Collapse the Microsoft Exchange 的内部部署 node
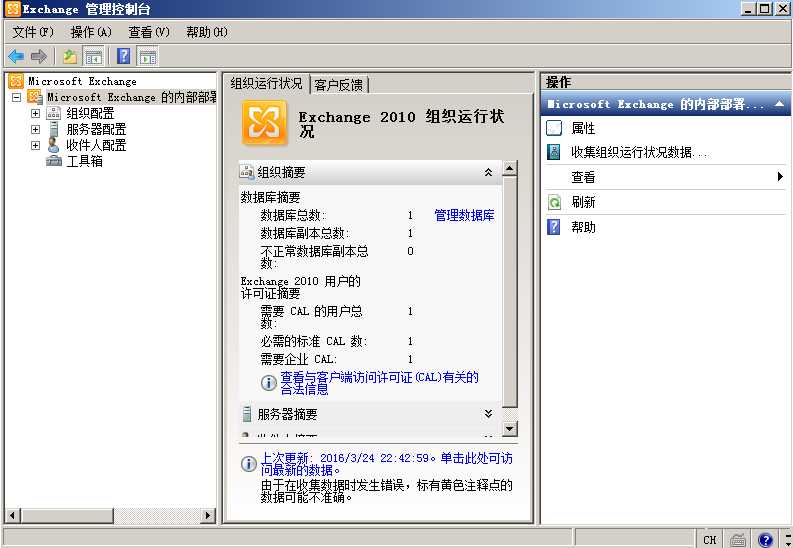Image resolution: width=793 pixels, height=548 pixels. 17,97
